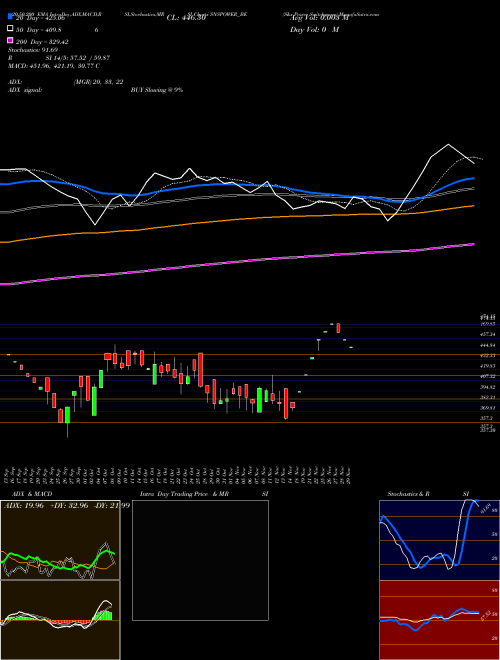
Task: Click the Day Vol: 0 M text
Action: [x=315, y=30]
